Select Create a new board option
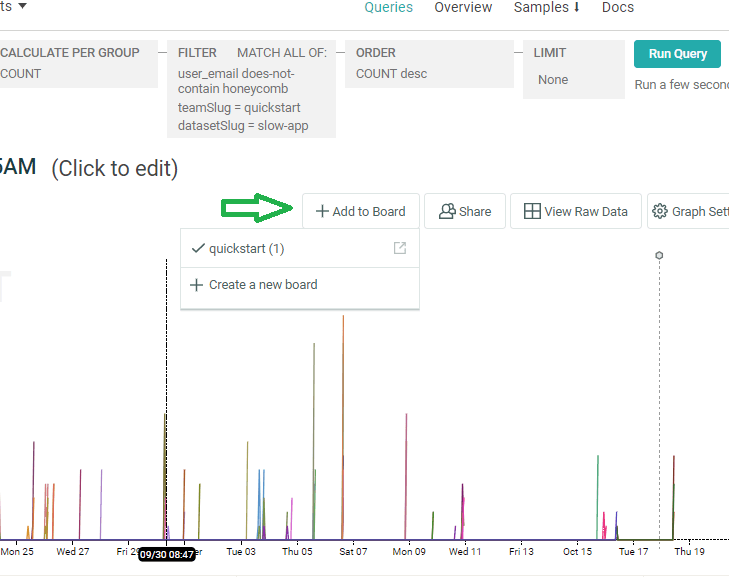 point(263,285)
